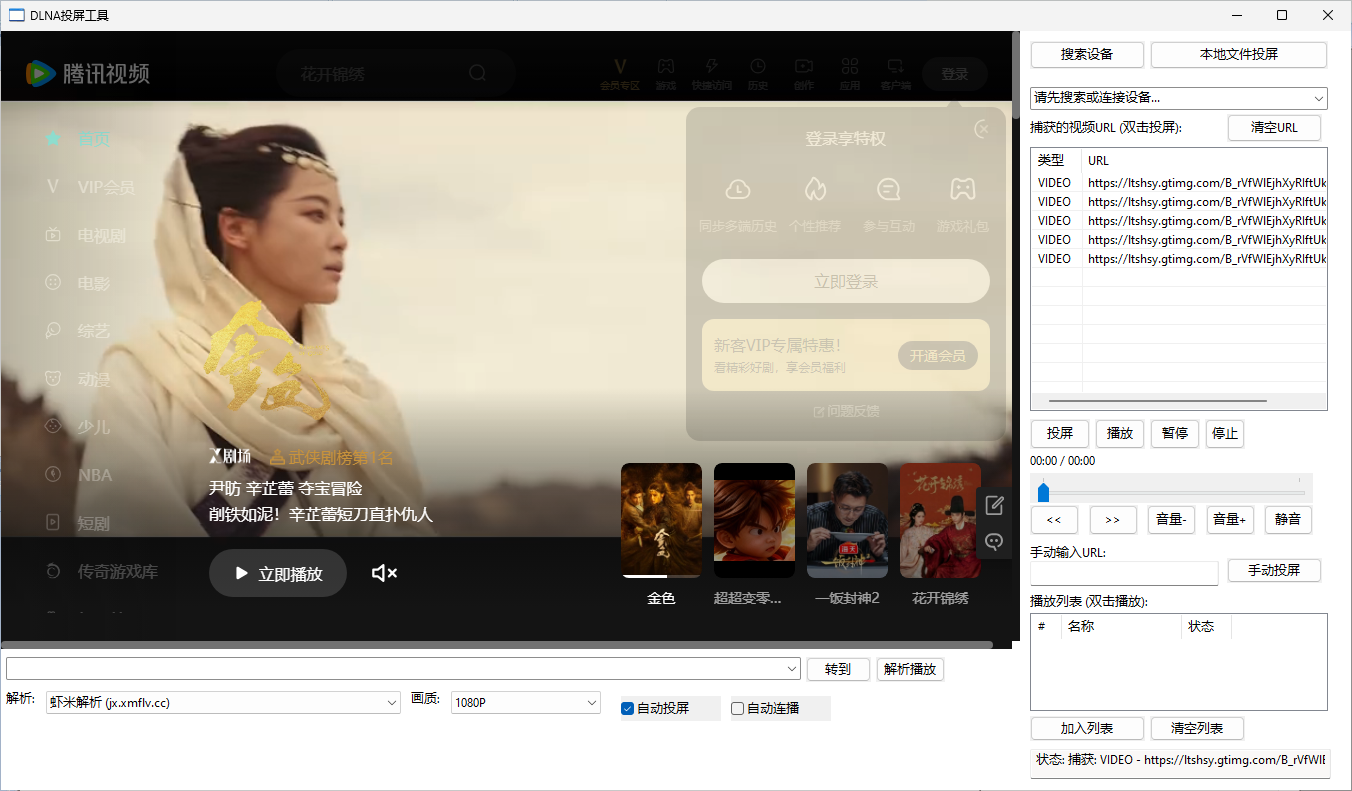Click the 短剧 icon in sidebar

(53, 523)
